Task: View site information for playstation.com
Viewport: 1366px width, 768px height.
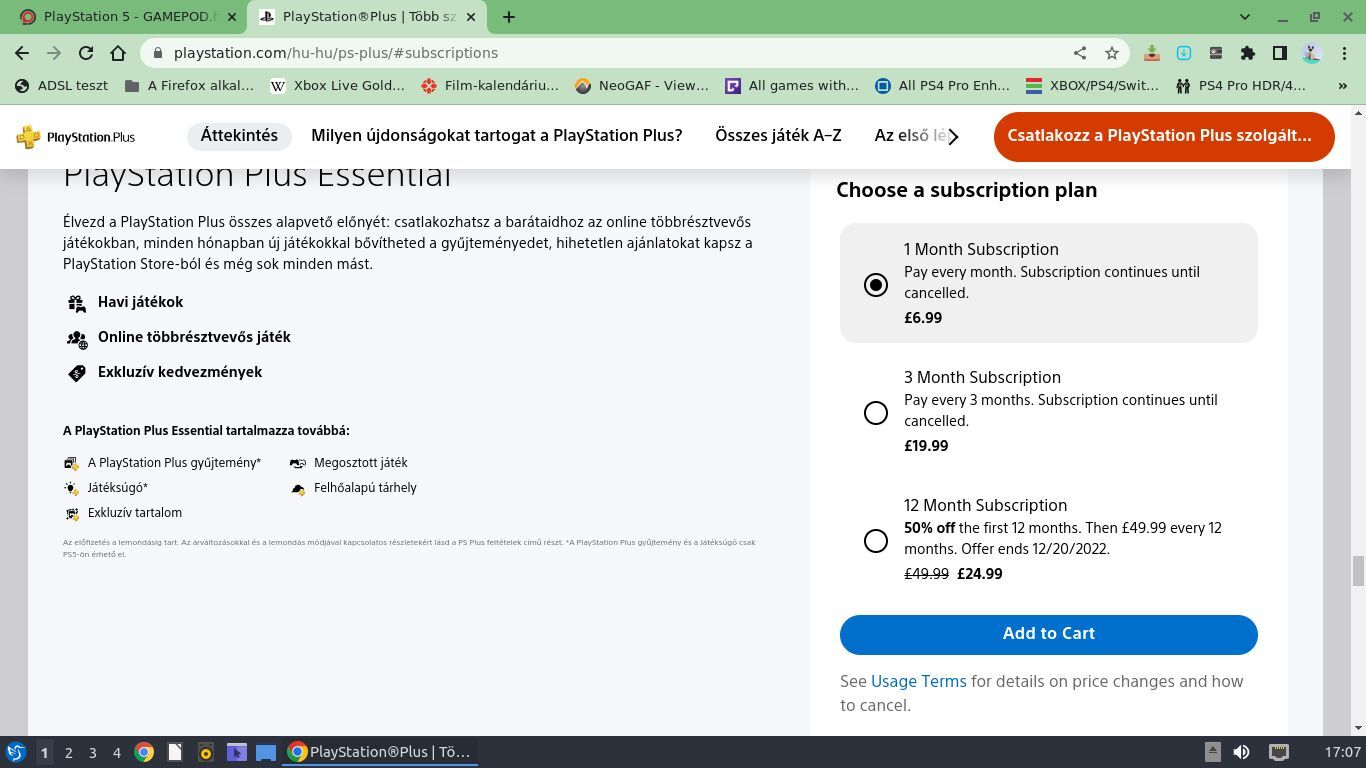Action: (156, 53)
